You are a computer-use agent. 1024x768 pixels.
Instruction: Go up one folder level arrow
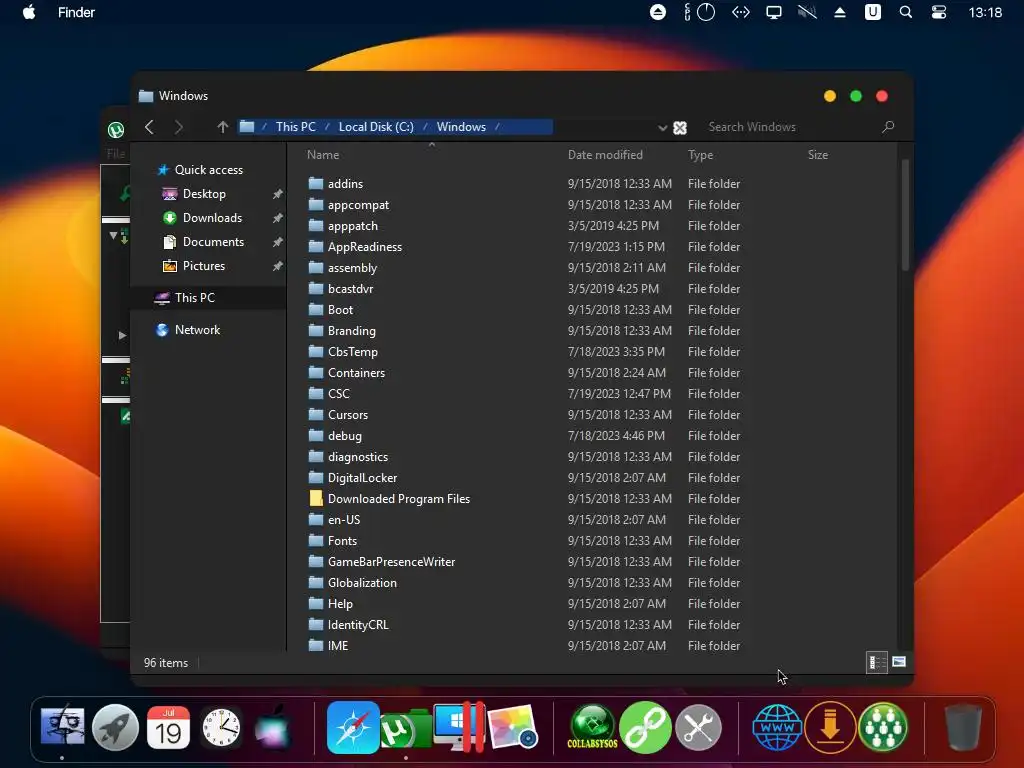pyautogui.click(x=223, y=127)
